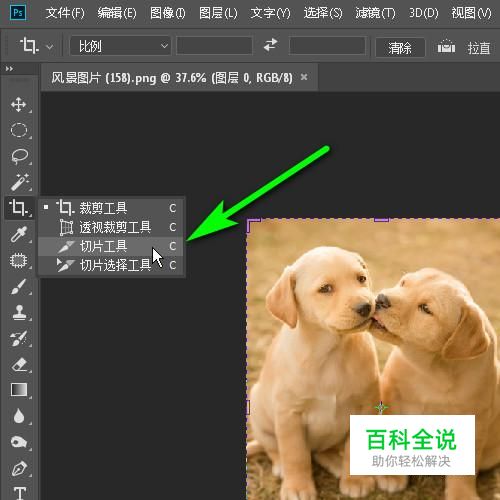The image size is (500, 500).
Task: Click the left-edge crop handle
Action: 248,407
